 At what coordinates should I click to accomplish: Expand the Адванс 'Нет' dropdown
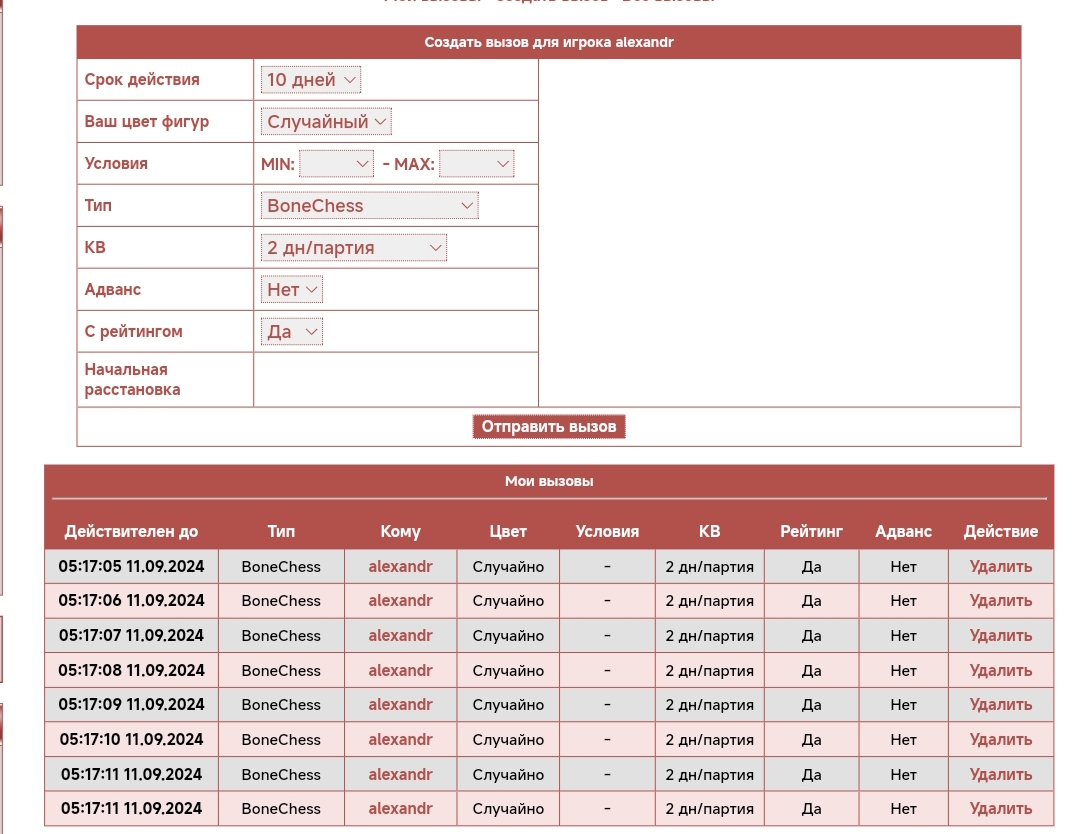(291, 289)
